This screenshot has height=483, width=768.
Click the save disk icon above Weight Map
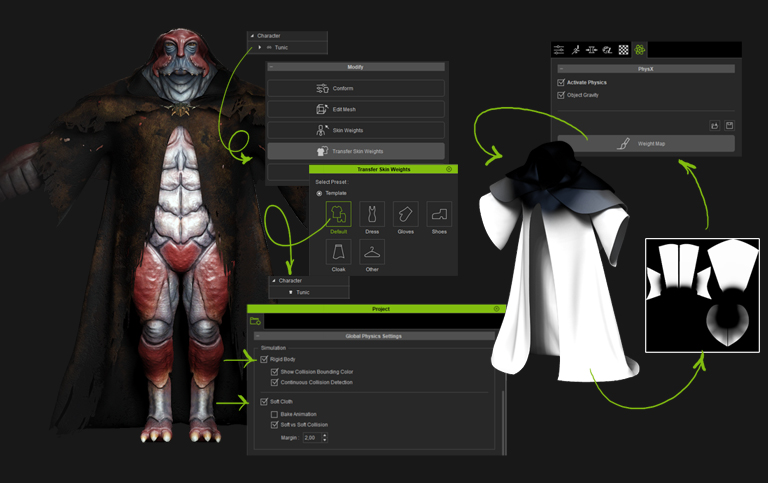pyautogui.click(x=729, y=126)
